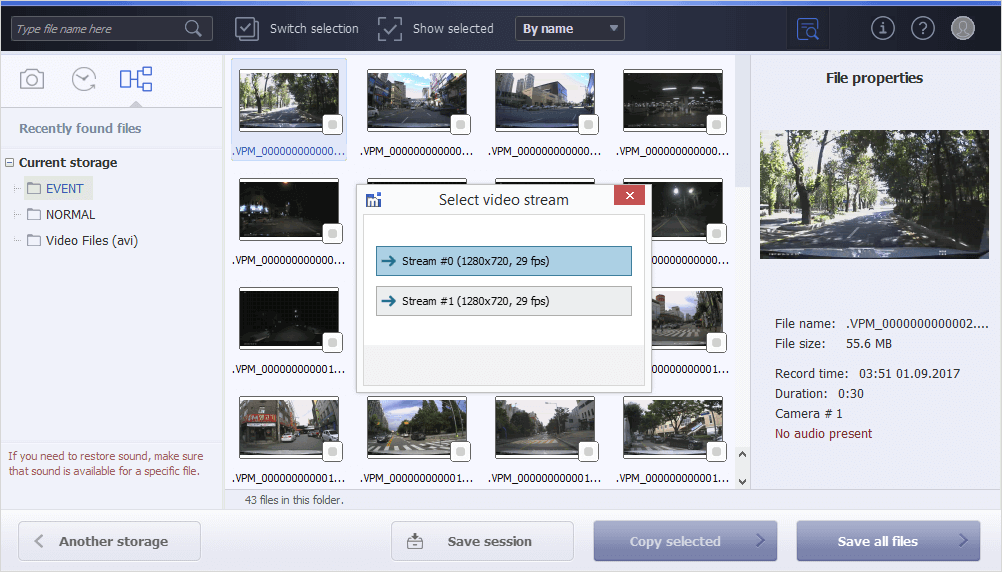Click the Save all files button
1002x572 pixels.
click(x=888, y=541)
